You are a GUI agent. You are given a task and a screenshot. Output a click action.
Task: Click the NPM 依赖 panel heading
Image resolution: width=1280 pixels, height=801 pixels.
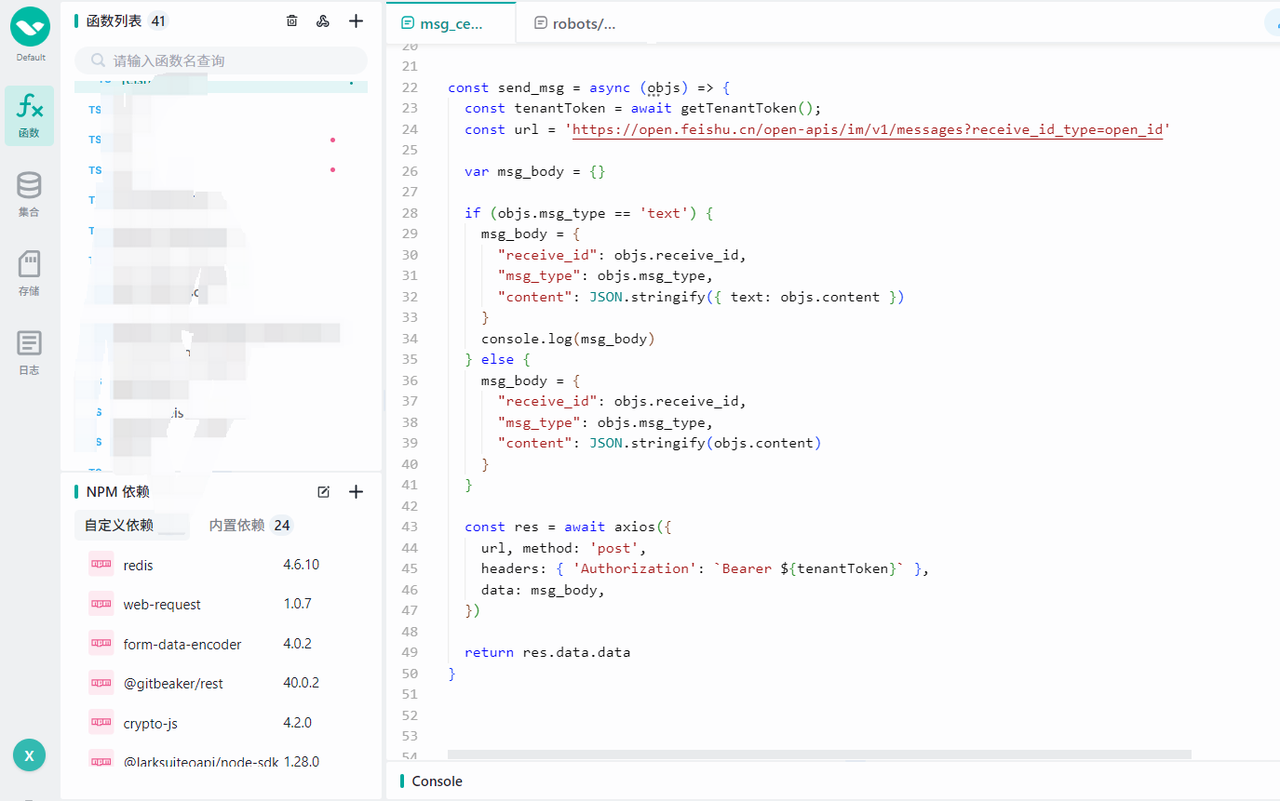[x=118, y=492]
